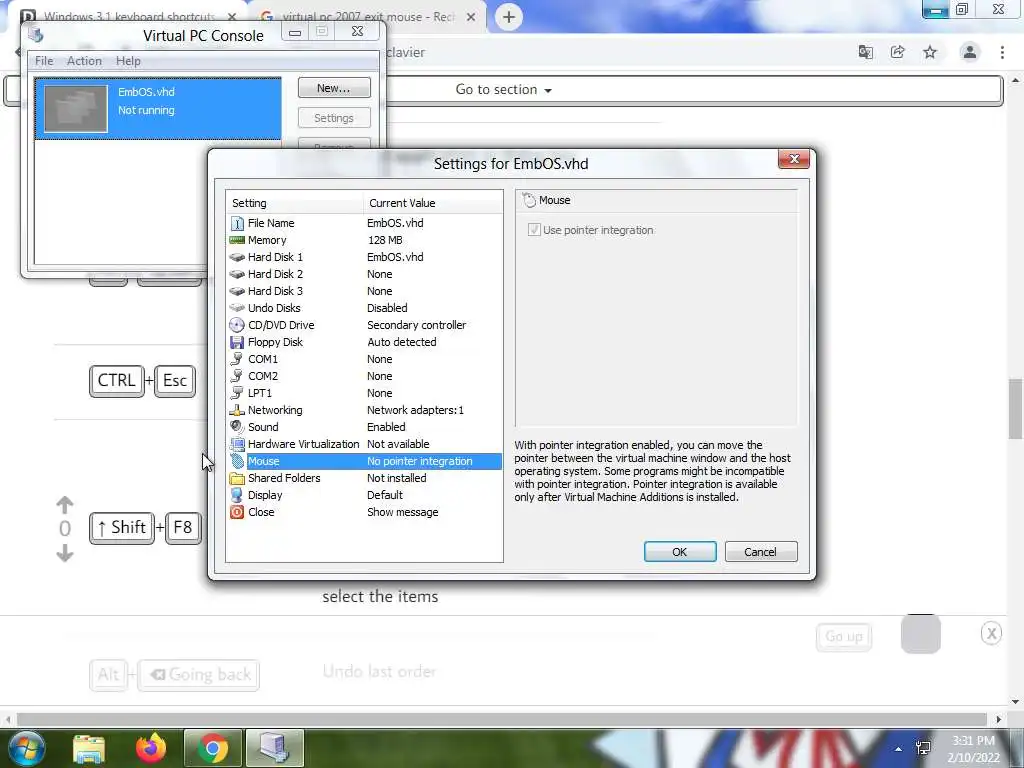
Task: Click New... button in Virtual PC Console
Action: coord(334,88)
